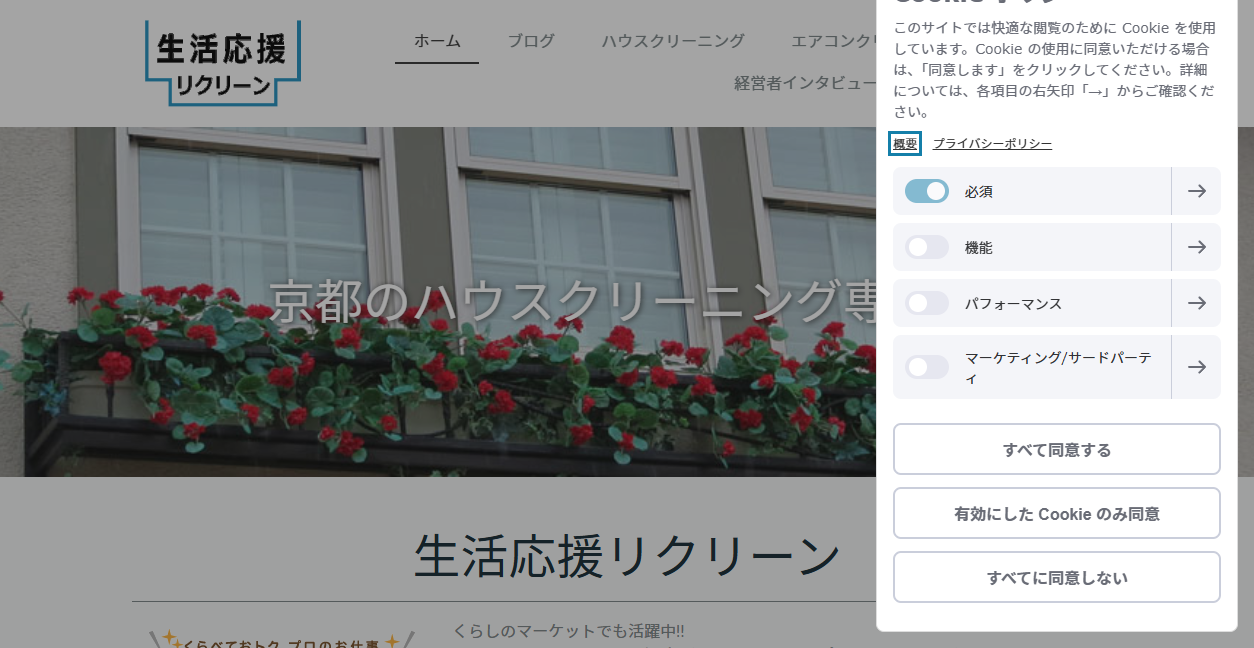The width and height of the screenshot is (1254, 648).
Task: Open details arrow for 必須 cookies
Action: pyautogui.click(x=1196, y=191)
